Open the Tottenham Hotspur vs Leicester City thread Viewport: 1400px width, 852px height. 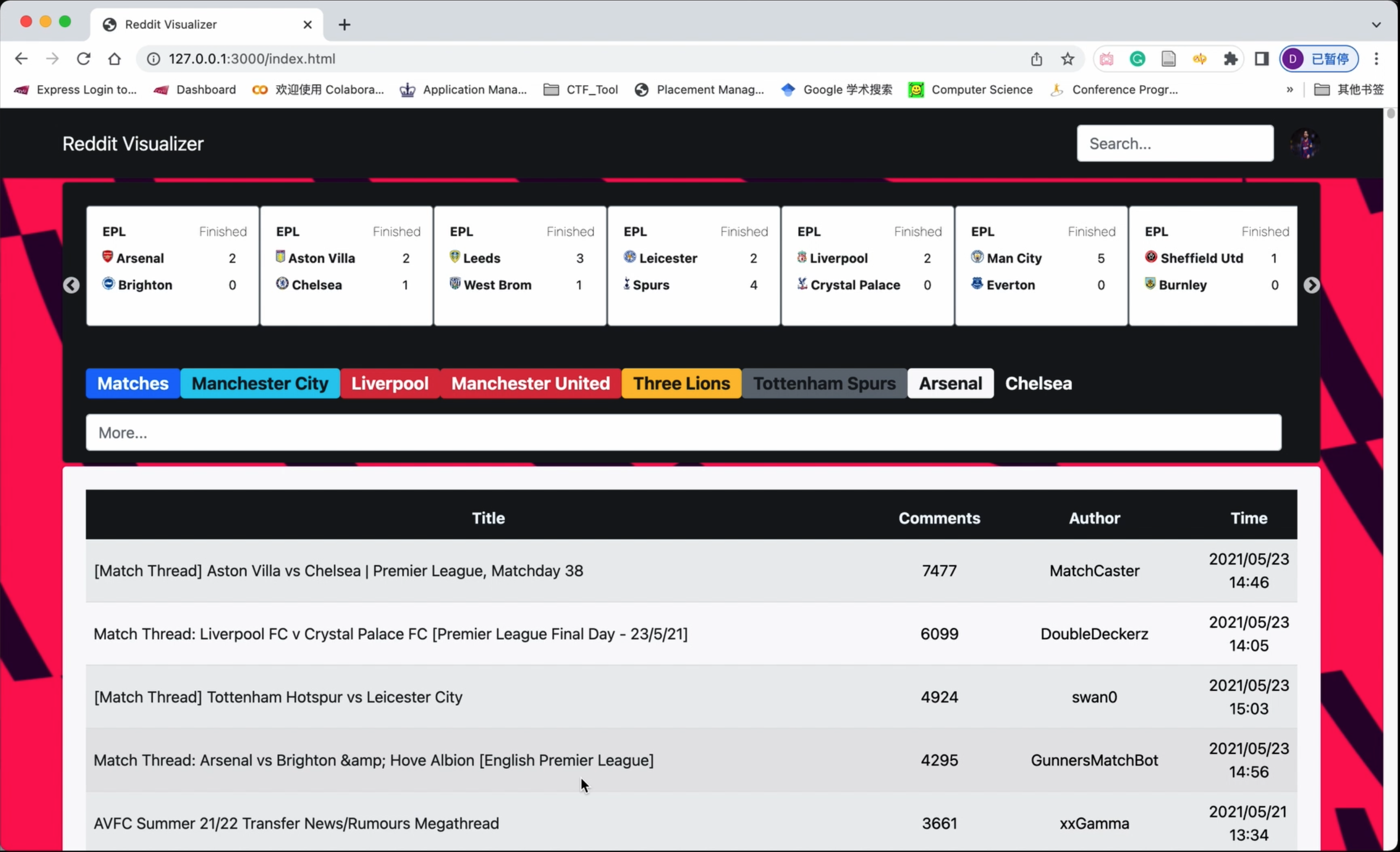click(x=278, y=696)
